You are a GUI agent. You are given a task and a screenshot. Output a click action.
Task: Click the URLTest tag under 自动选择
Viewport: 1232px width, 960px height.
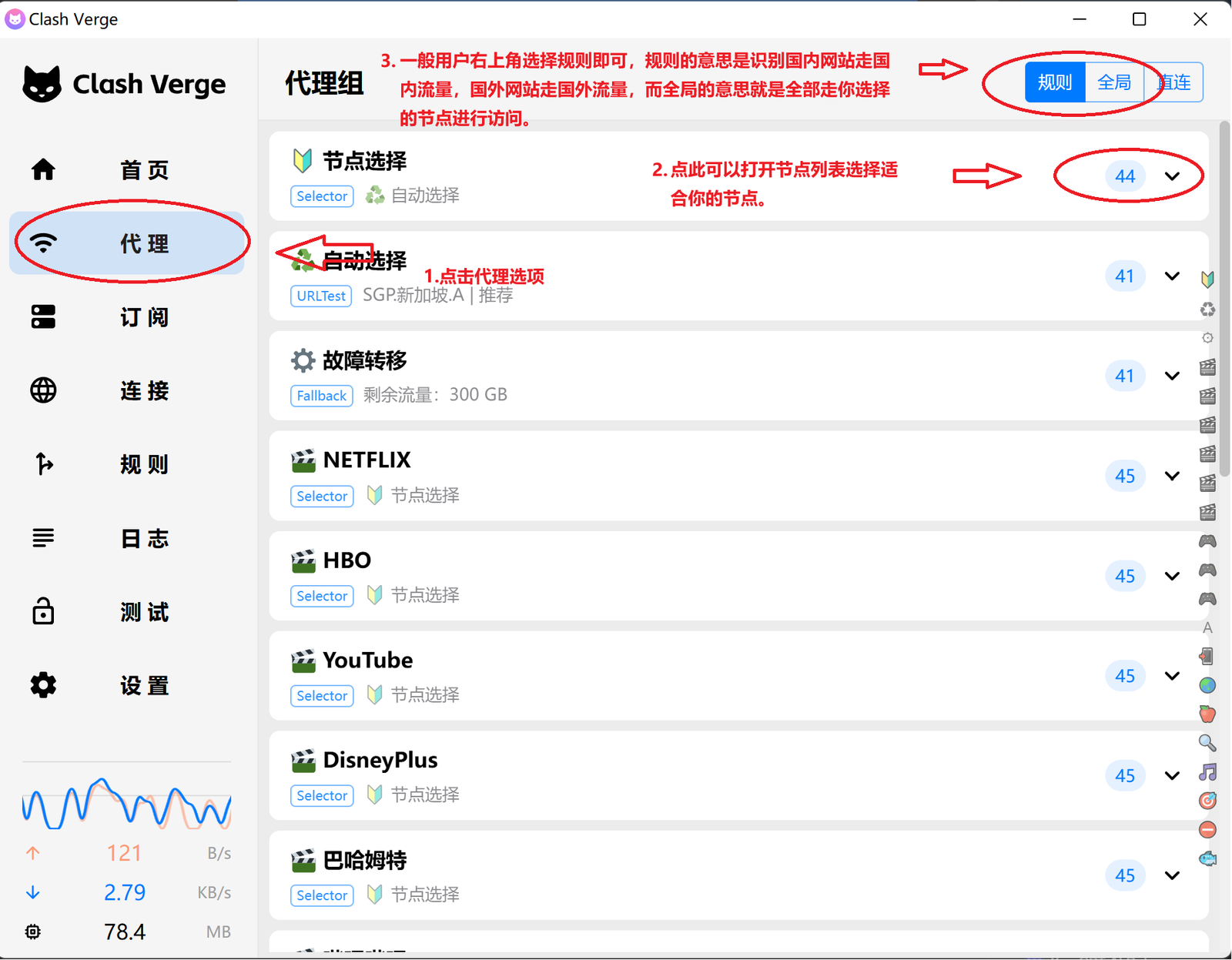[321, 296]
